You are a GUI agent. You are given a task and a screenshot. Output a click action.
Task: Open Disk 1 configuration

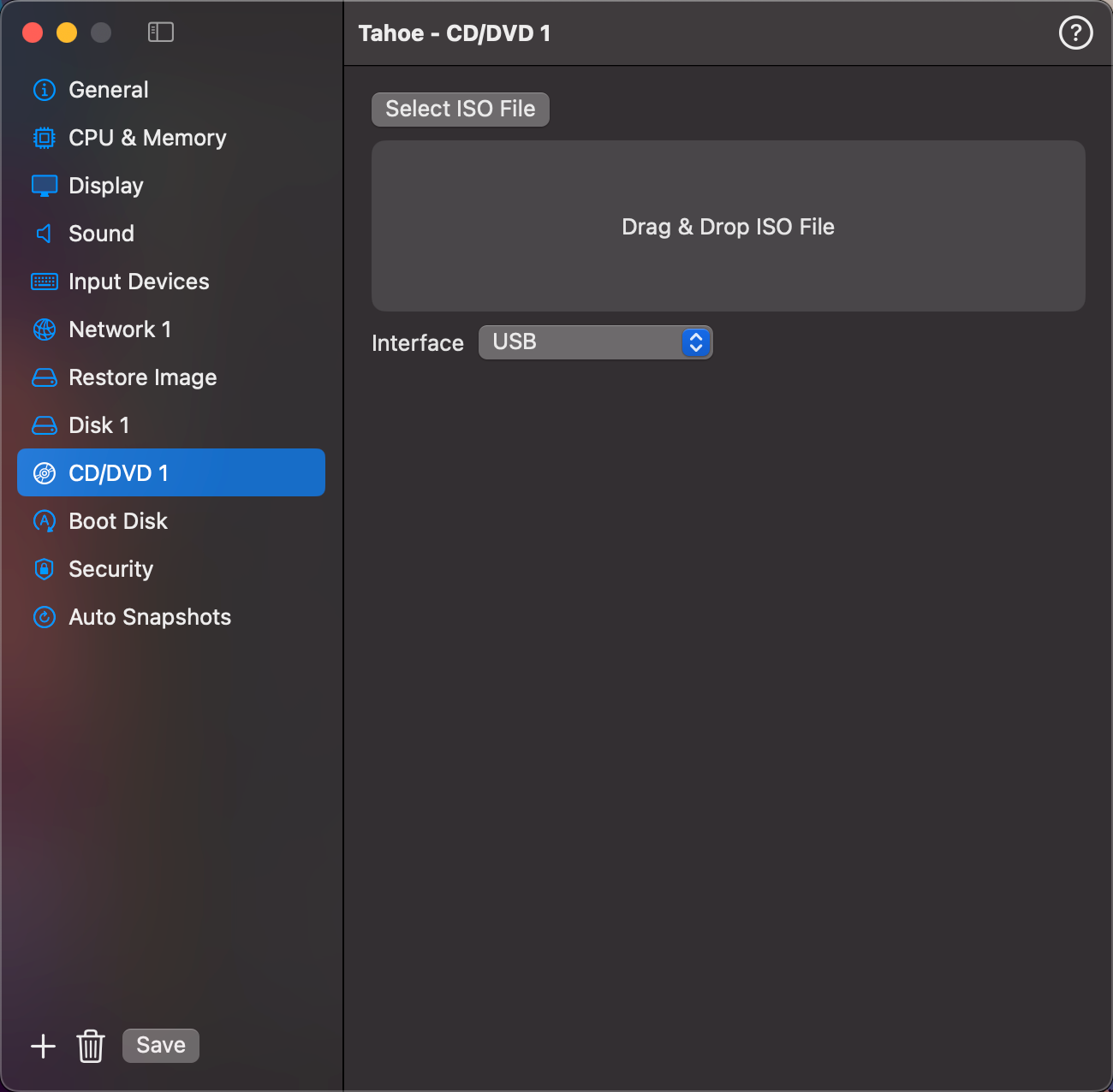pos(98,425)
